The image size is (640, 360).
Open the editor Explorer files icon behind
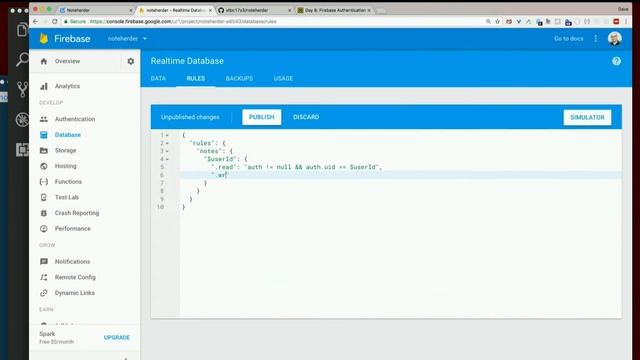[x=22, y=29]
